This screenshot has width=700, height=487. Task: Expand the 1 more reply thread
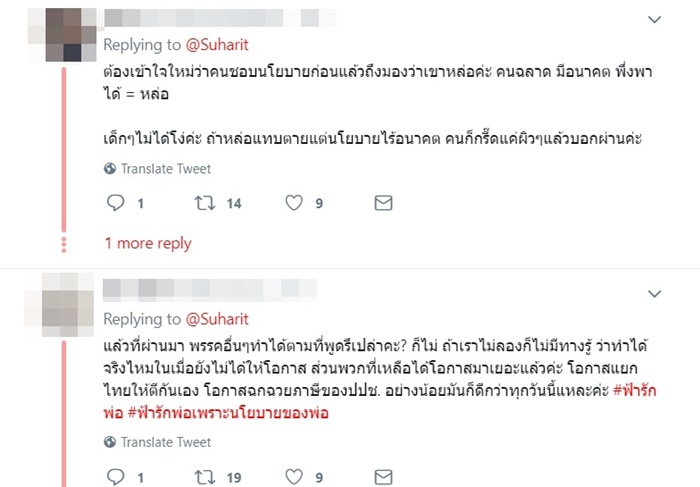(148, 243)
